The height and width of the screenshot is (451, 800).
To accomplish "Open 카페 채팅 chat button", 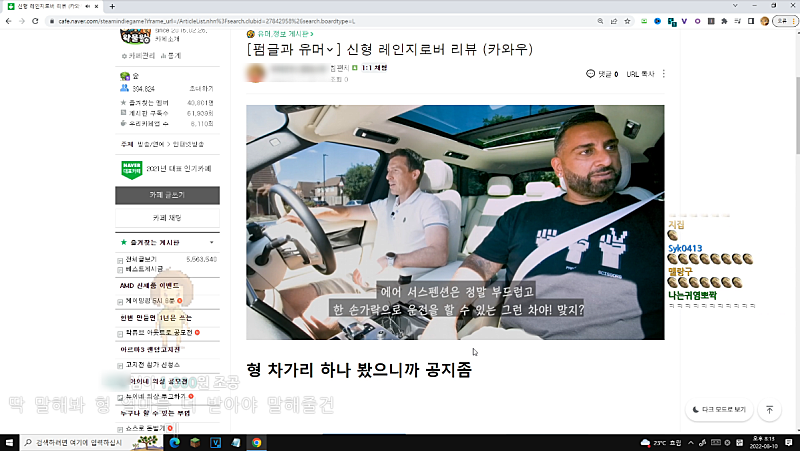I will [x=167, y=217].
